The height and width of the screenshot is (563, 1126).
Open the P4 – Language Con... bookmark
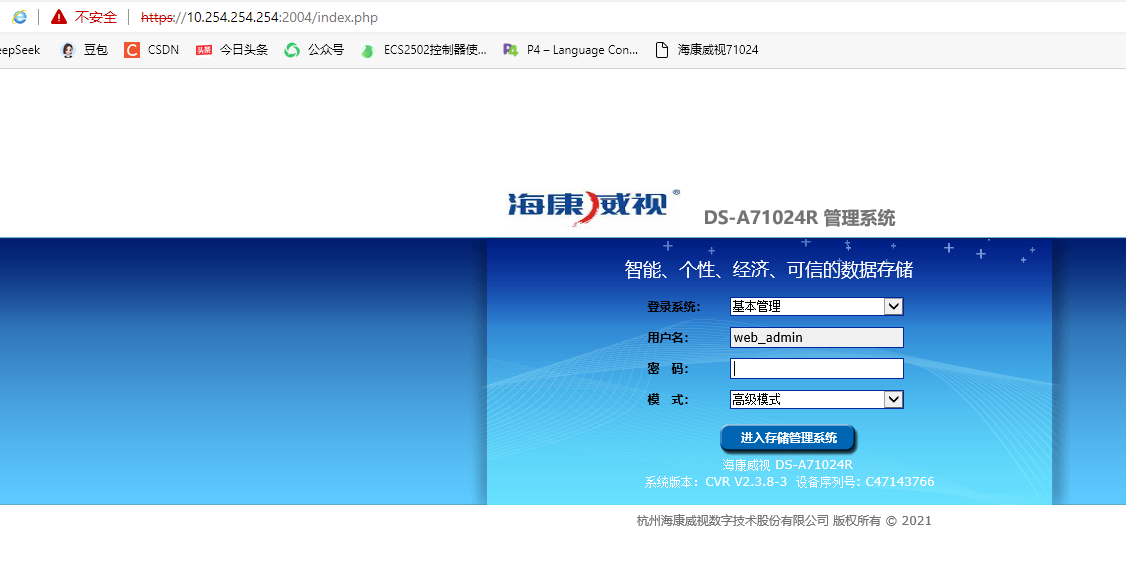tap(582, 50)
